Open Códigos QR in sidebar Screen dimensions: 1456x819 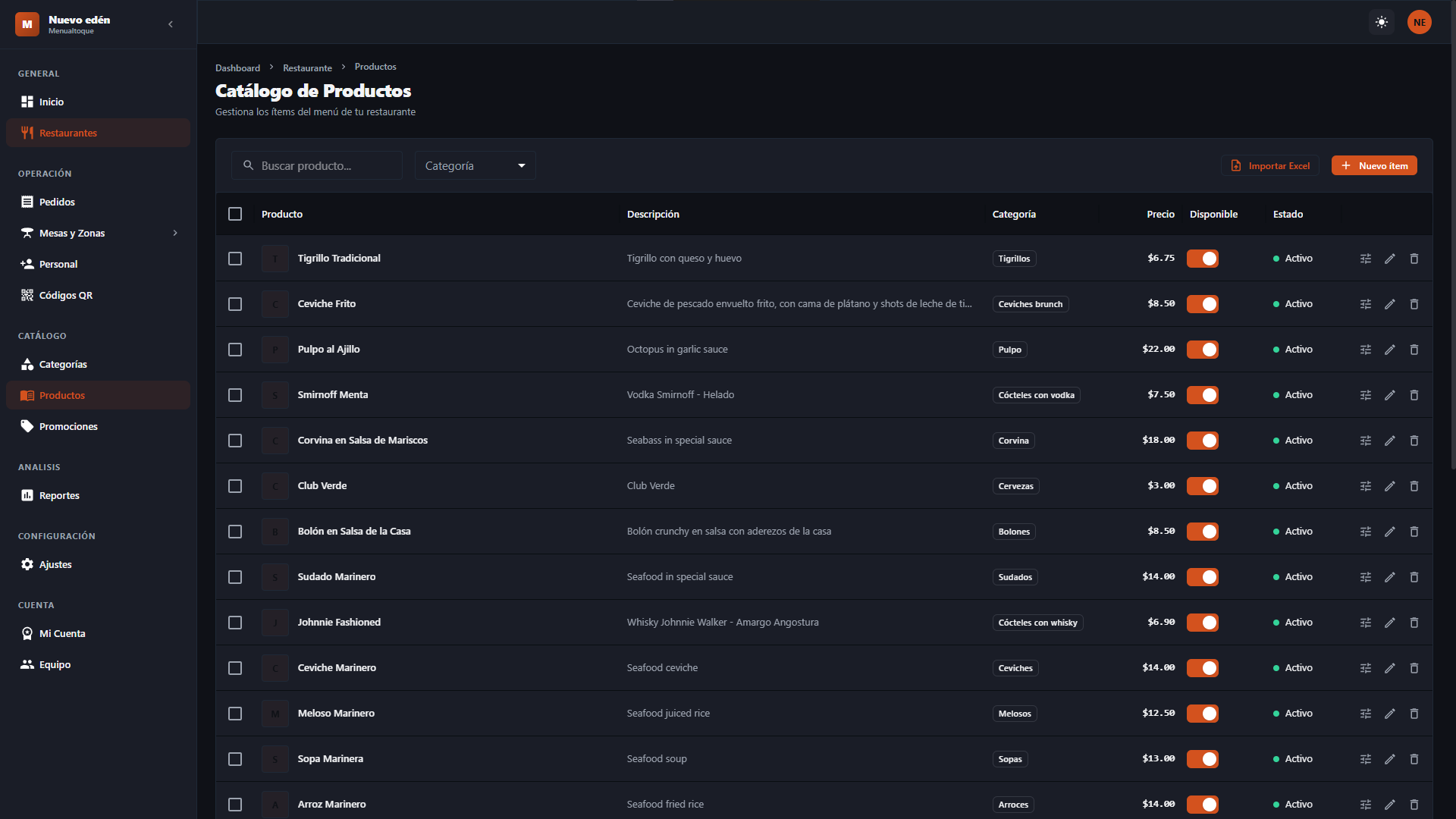click(66, 295)
